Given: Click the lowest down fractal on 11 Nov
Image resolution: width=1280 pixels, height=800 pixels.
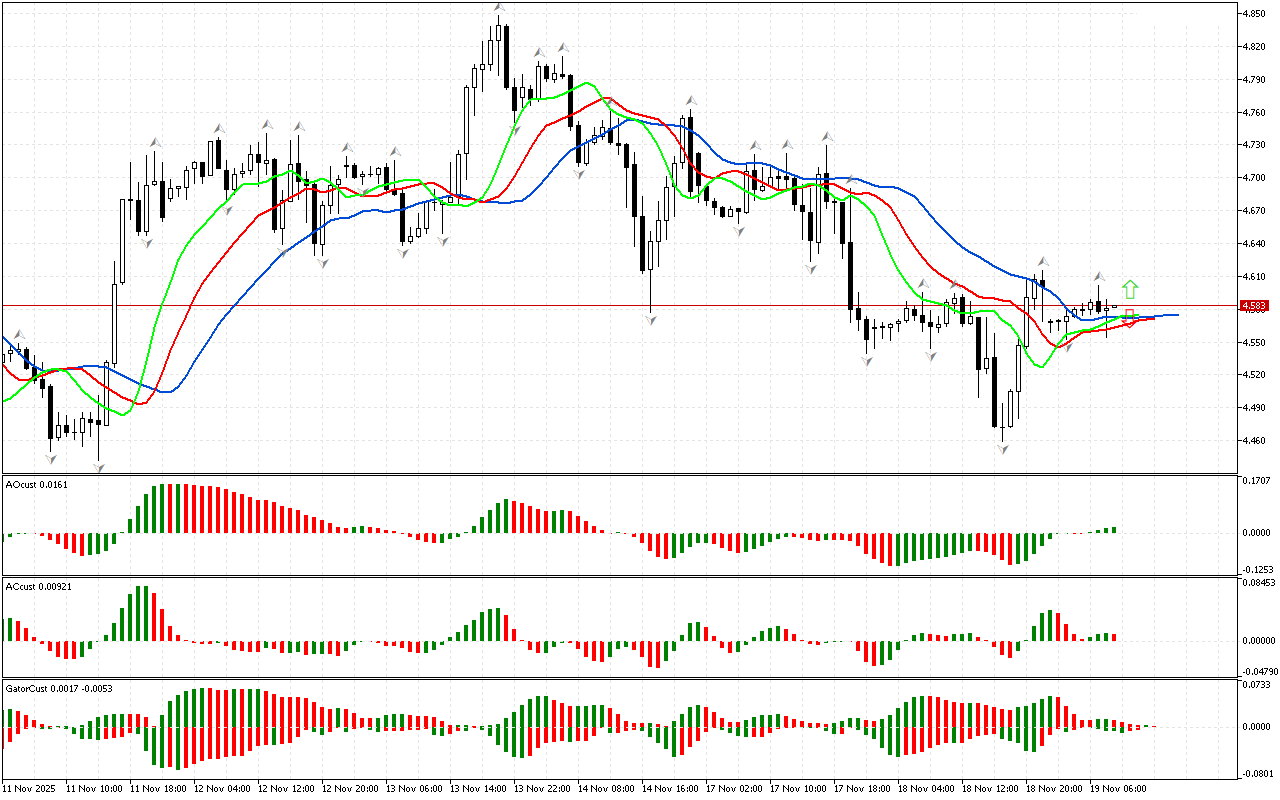Looking at the screenshot, I should [99, 467].
